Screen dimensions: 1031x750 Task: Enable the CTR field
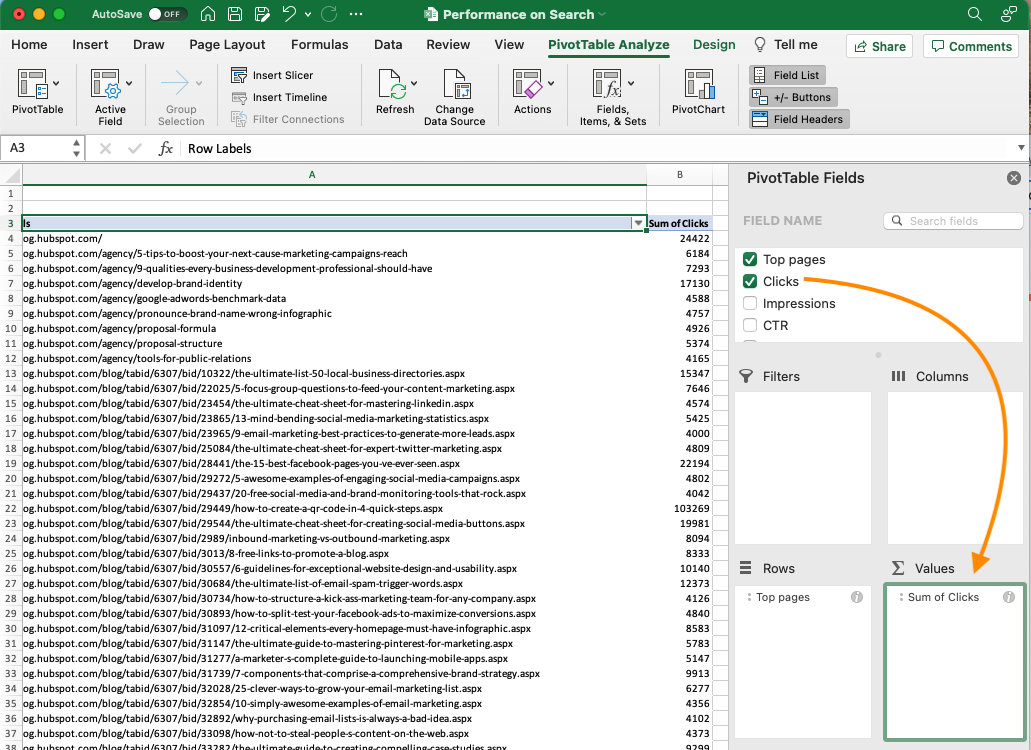pyautogui.click(x=749, y=325)
